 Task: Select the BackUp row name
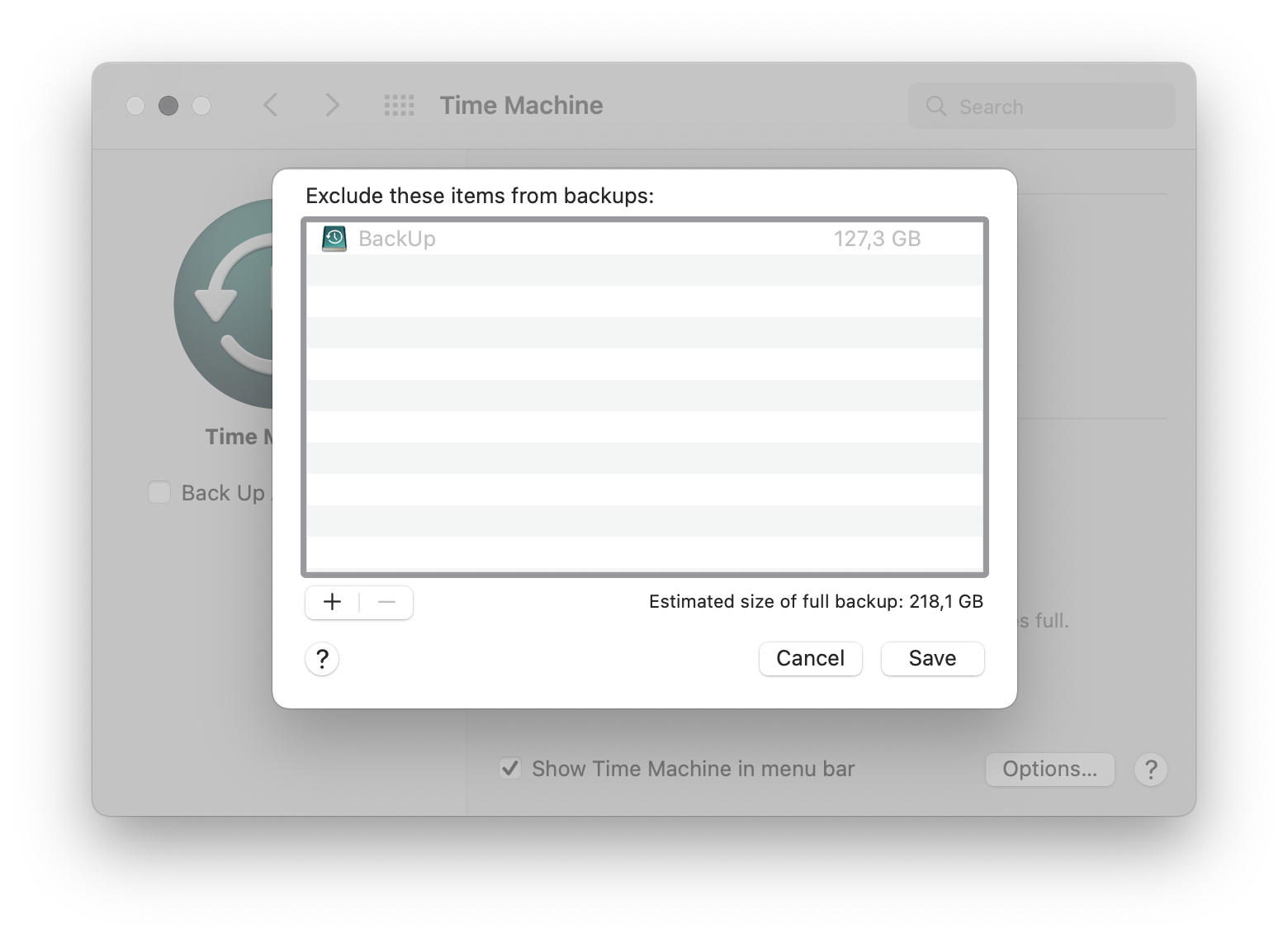(x=397, y=239)
